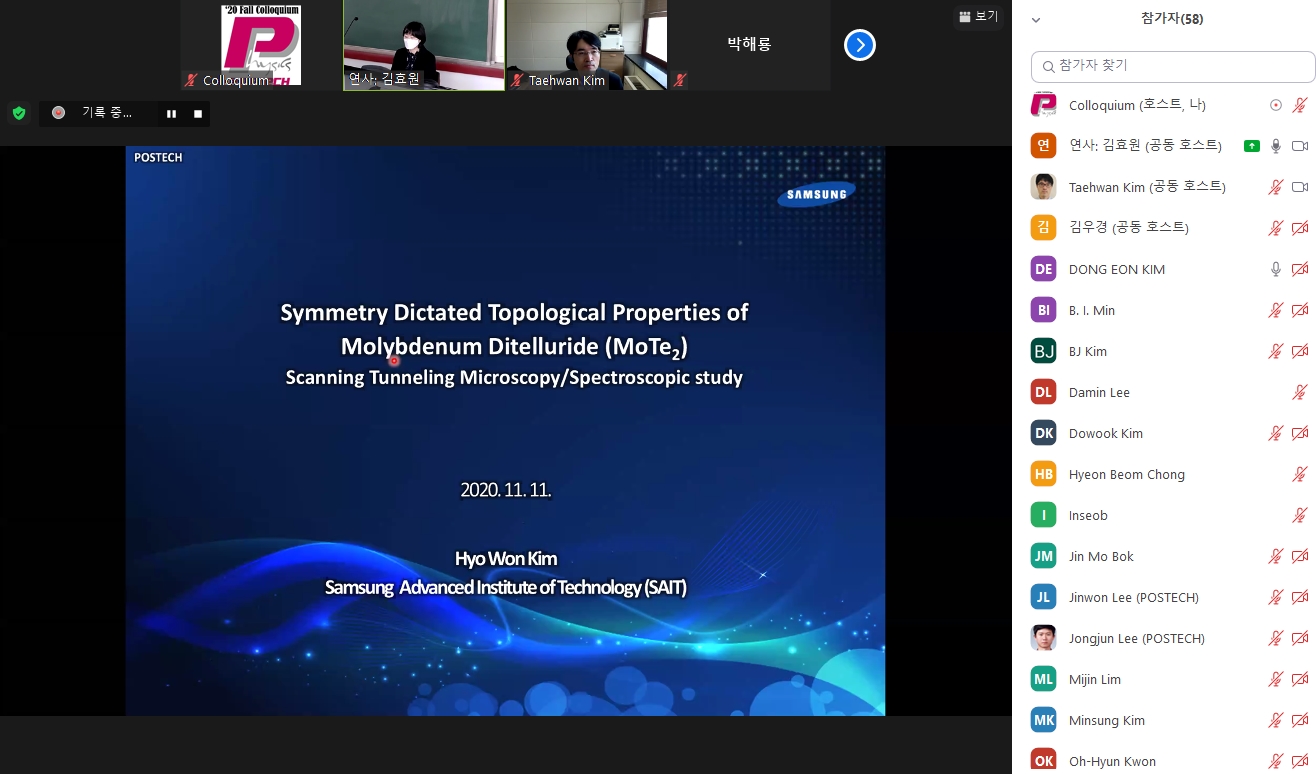1316x774 pixels.
Task: Click Colloquium host recording indicator icon
Action: coord(1275,105)
